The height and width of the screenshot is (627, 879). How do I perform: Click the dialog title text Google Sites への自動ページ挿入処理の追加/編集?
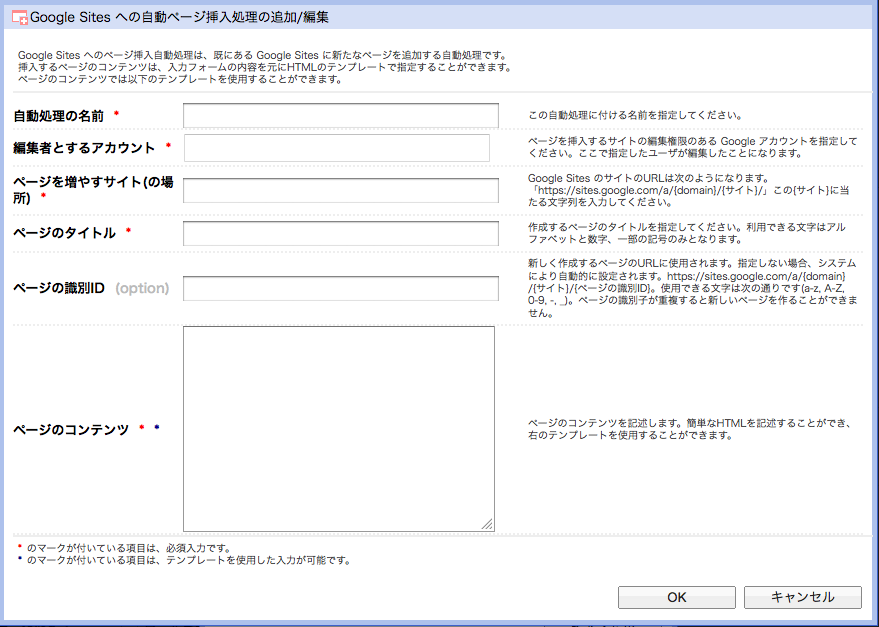pyautogui.click(x=180, y=15)
